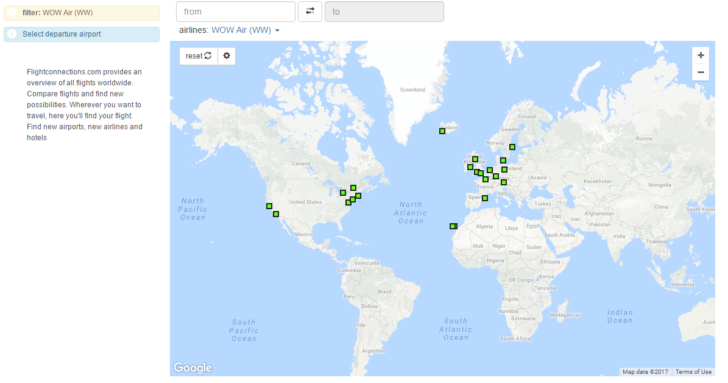Click the lower US west coast marker
This screenshot has width=728, height=383.
point(276,214)
